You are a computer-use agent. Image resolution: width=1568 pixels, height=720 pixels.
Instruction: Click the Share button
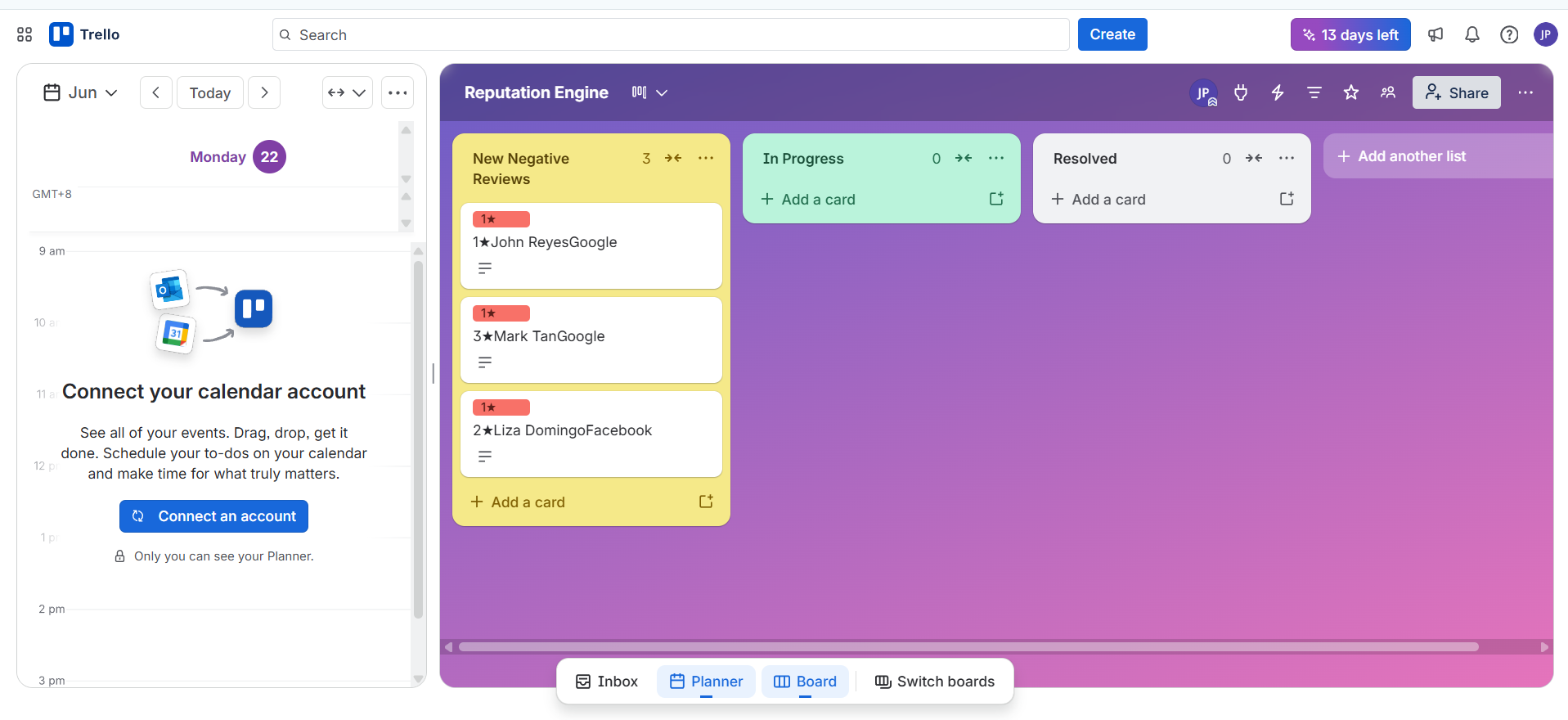[1457, 92]
